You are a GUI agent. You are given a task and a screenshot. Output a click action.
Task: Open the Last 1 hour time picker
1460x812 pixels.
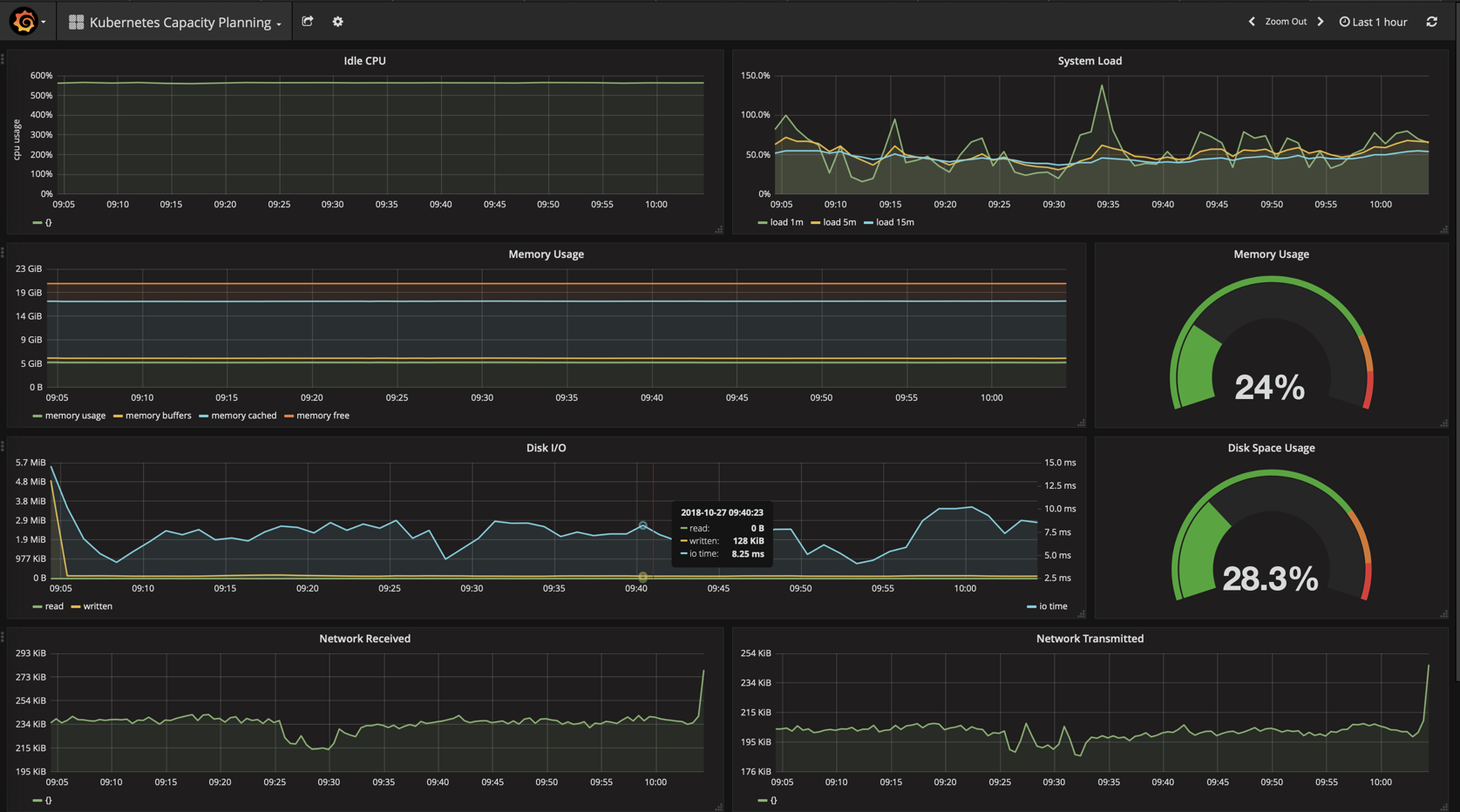[1373, 22]
